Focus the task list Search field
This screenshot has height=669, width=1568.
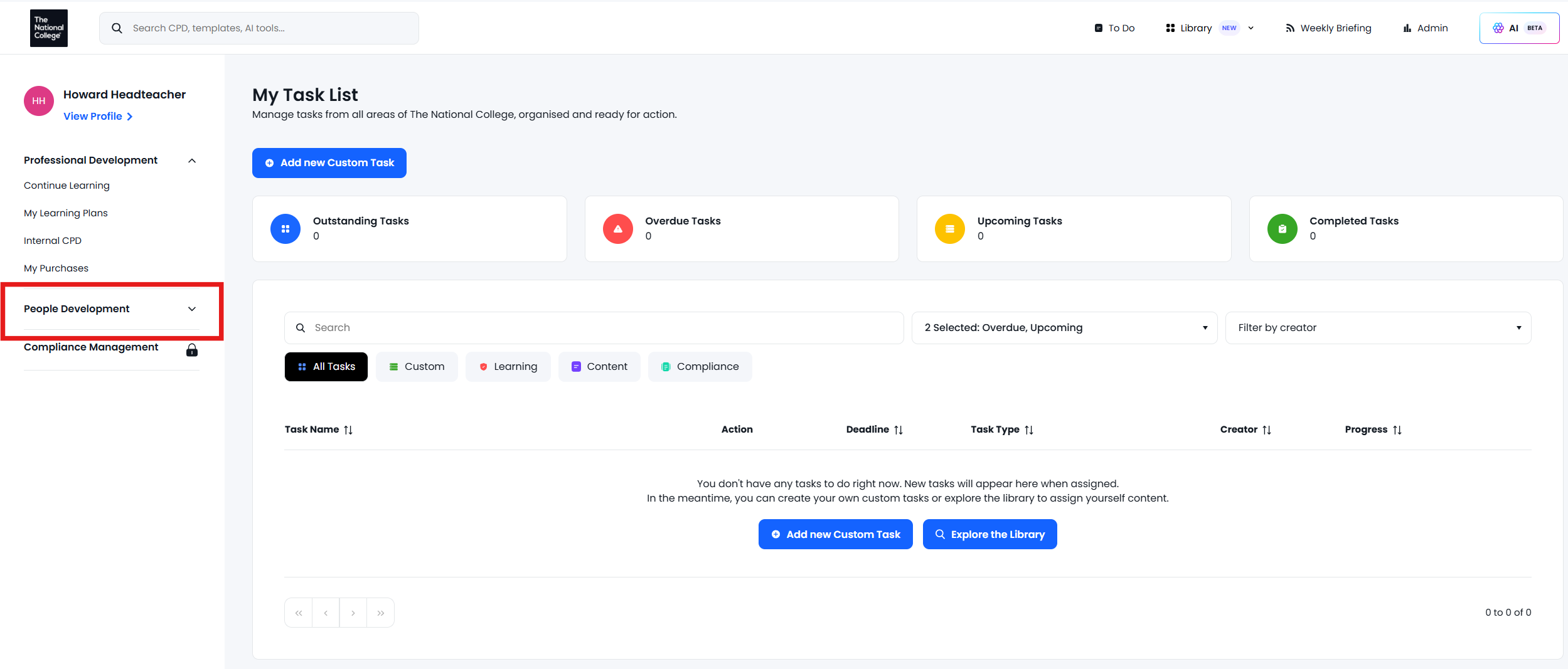(x=593, y=328)
